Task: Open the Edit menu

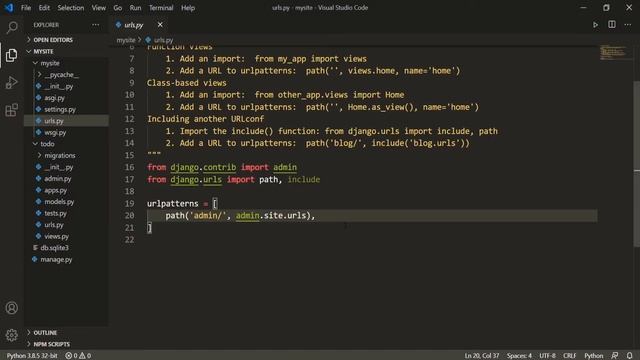Action: (44, 8)
